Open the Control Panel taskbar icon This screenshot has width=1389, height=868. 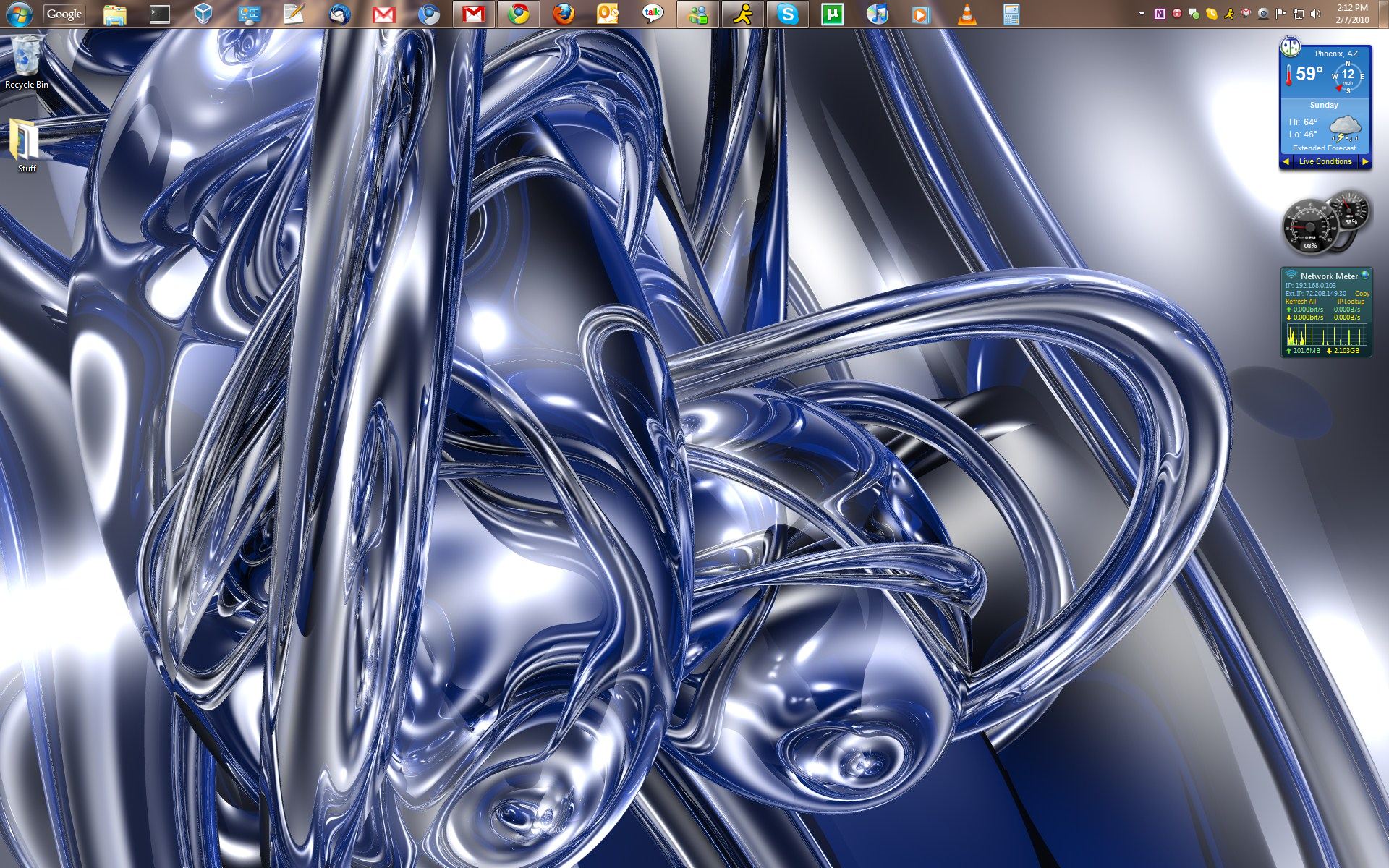249,14
